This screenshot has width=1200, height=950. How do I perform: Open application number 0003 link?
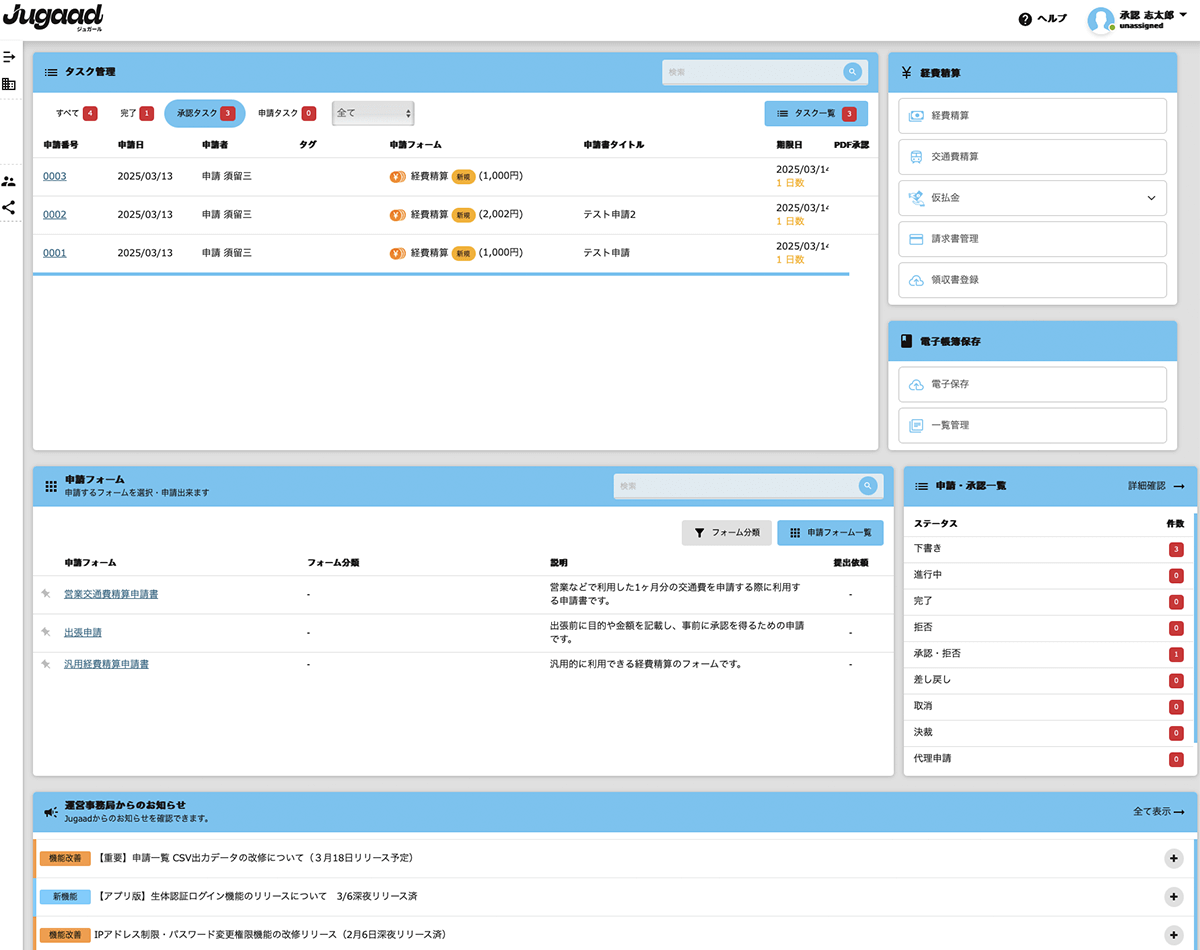[x=55, y=176]
